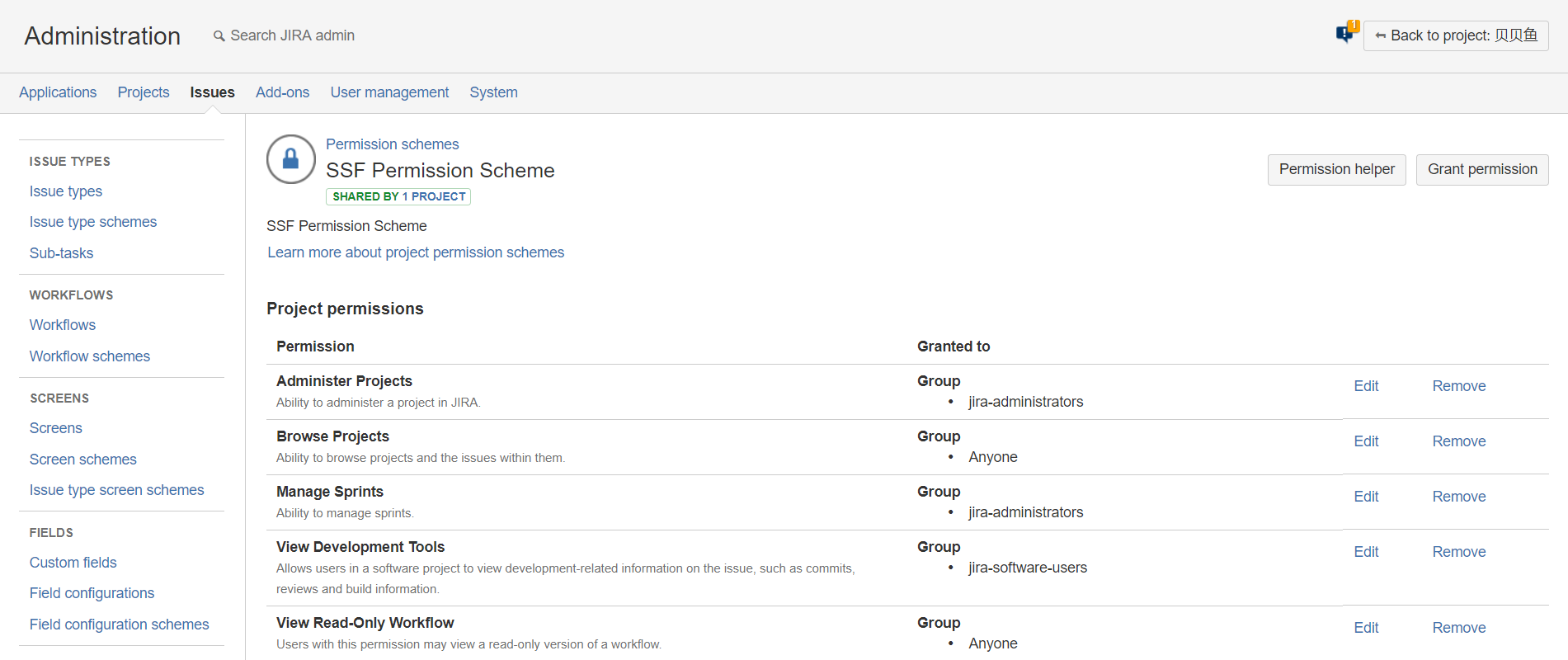The height and width of the screenshot is (660, 1568).
Task: Click jira-software-users group entry
Action: (1028, 568)
